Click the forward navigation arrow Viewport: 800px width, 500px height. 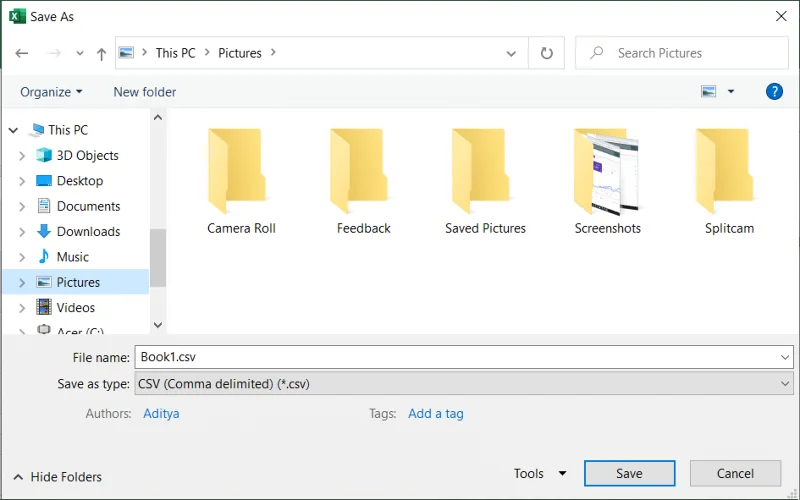click(x=54, y=53)
